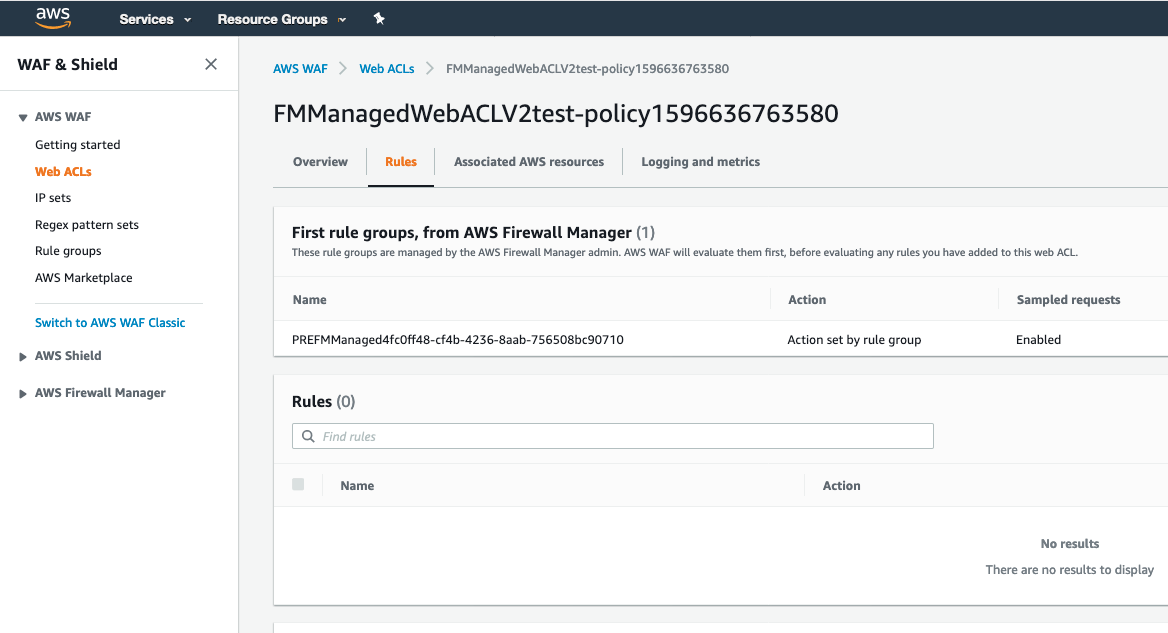Screen dimensions: 1168x633
Task: Open Regex pattern sets page
Action: click(x=86, y=224)
